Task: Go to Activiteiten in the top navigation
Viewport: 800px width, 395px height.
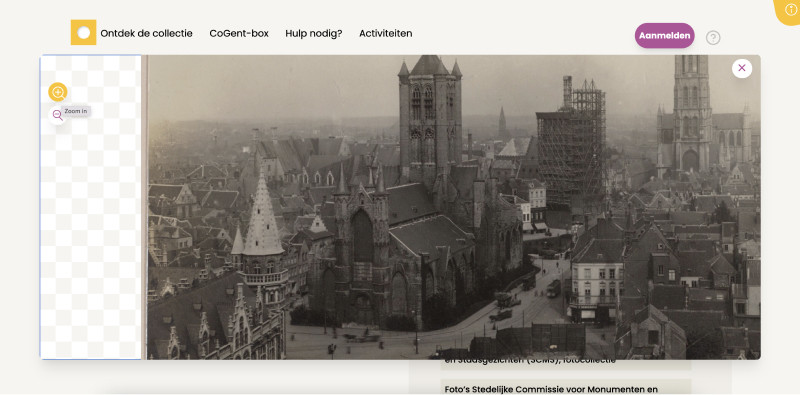Action: [x=386, y=34]
